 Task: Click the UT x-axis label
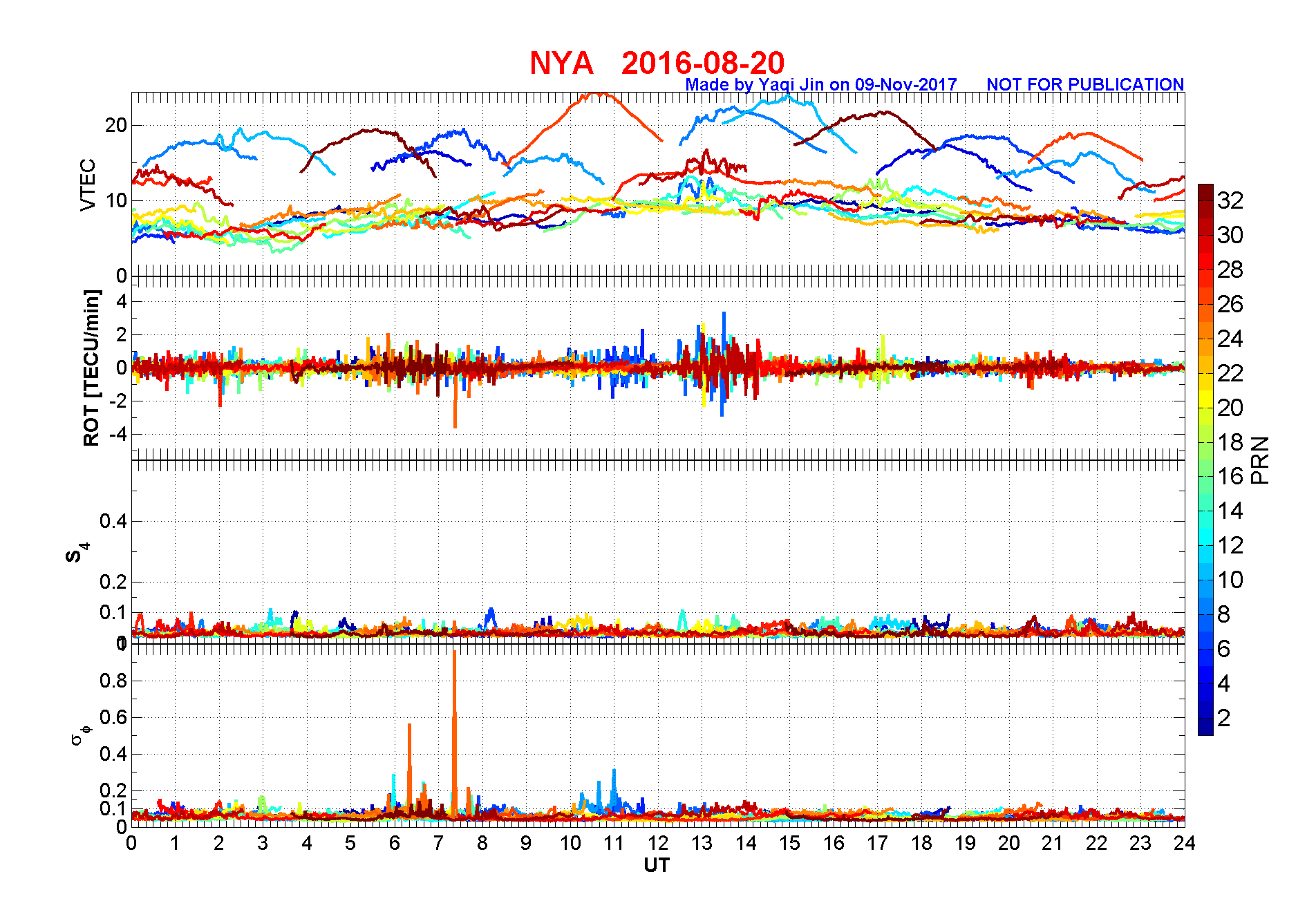[x=657, y=865]
